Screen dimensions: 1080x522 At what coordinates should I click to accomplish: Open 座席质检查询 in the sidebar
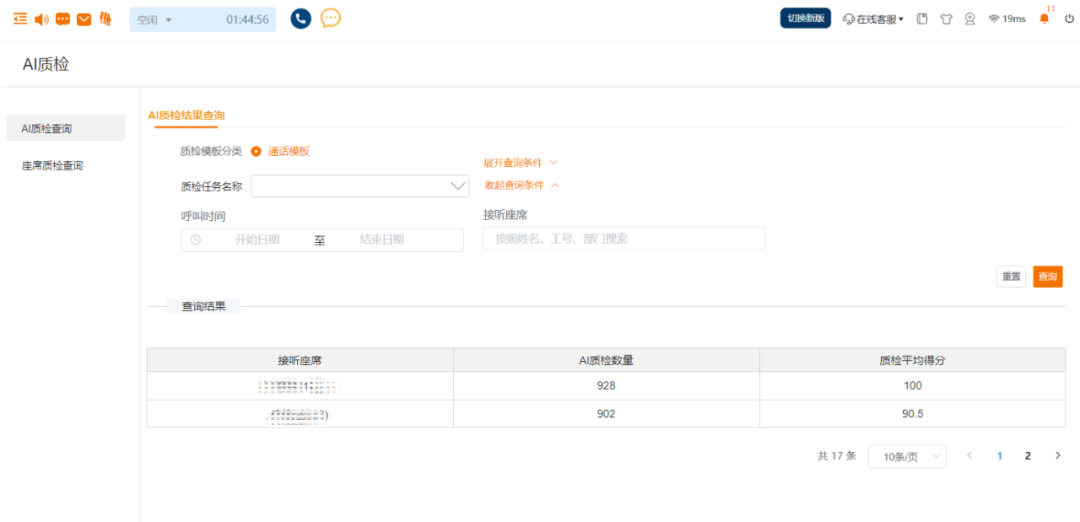(53, 165)
